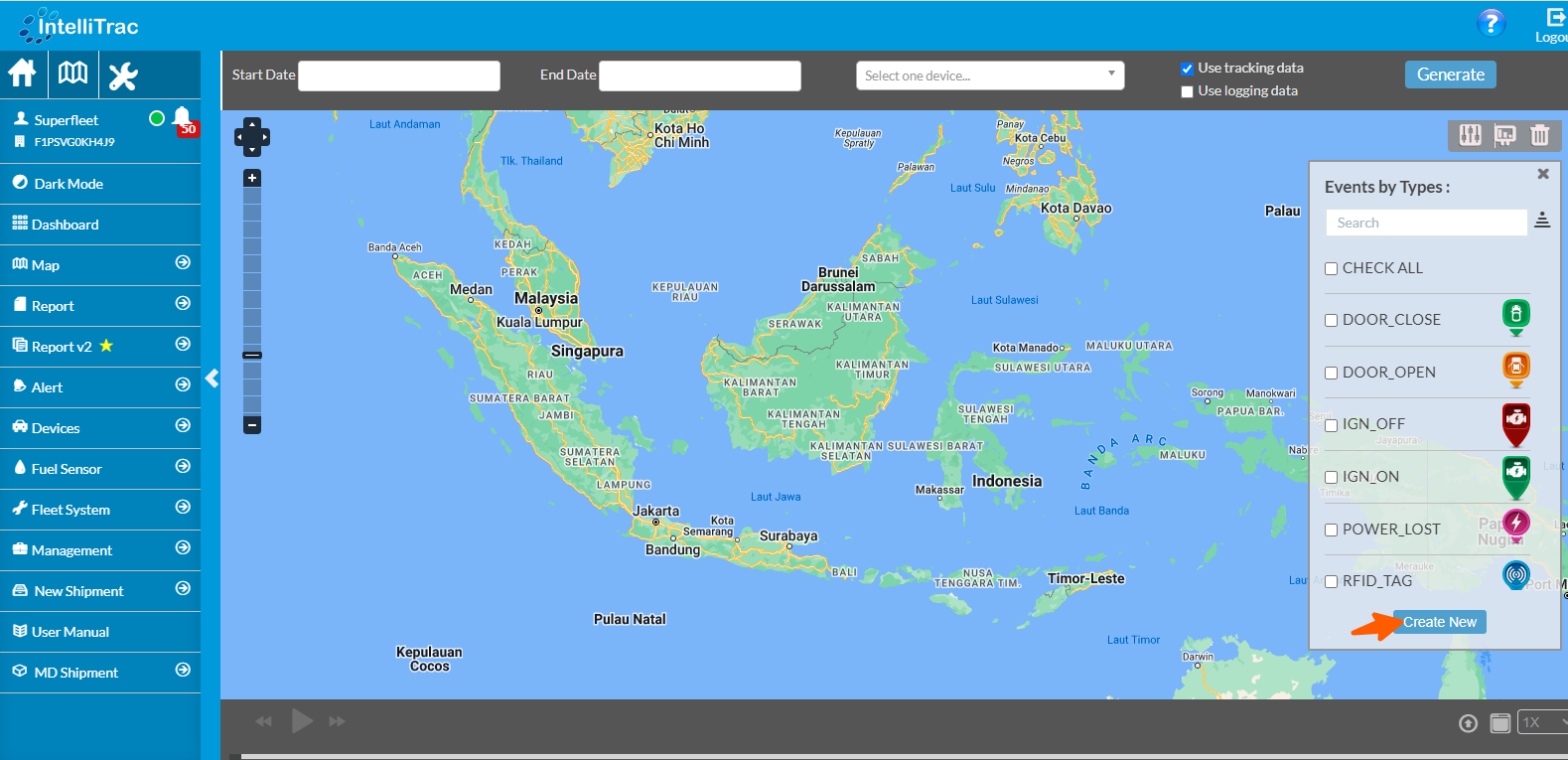The image size is (1568, 760).
Task: Click the map zoom in plus button
Action: click(252, 178)
